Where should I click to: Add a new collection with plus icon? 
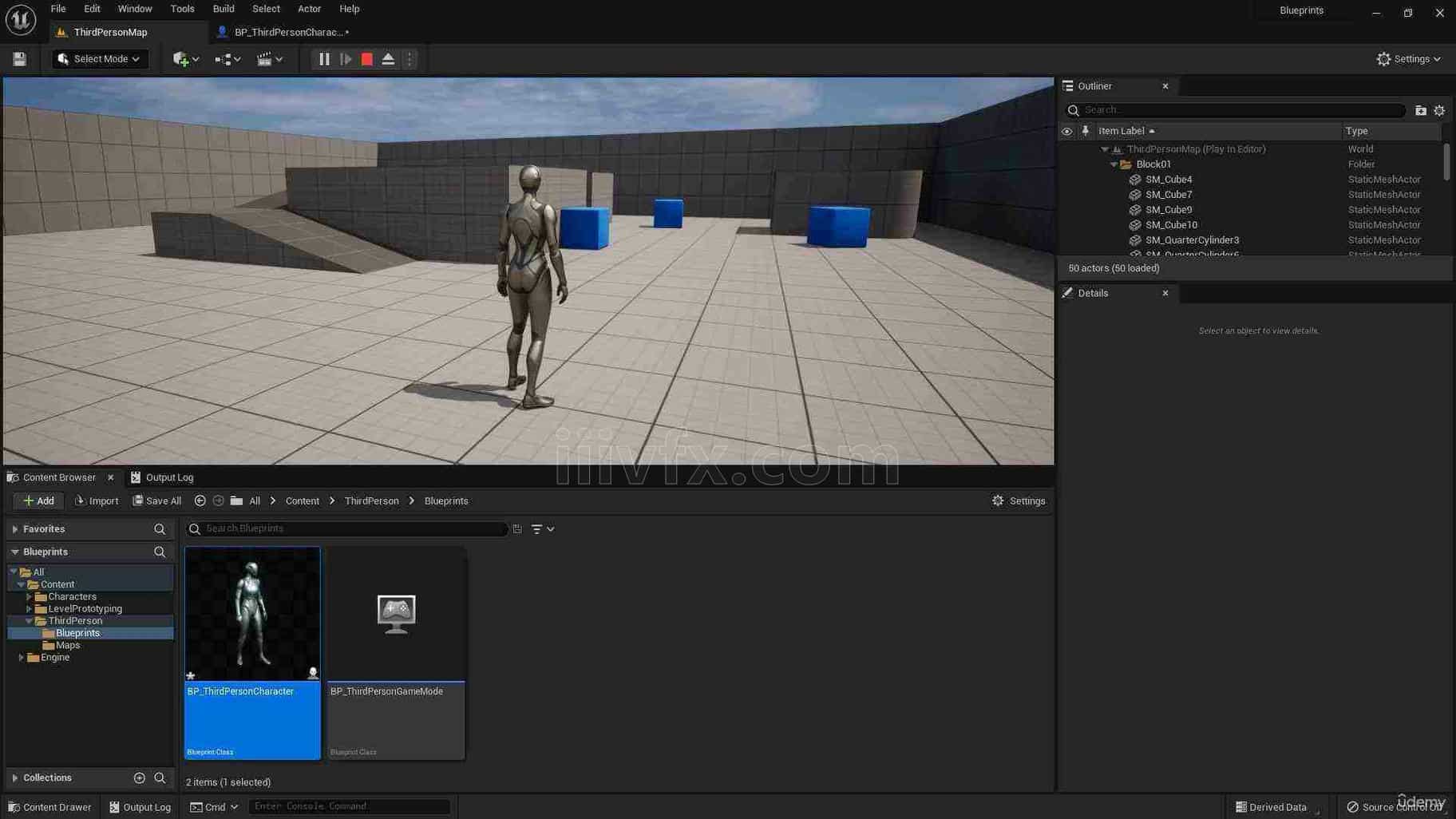(139, 778)
